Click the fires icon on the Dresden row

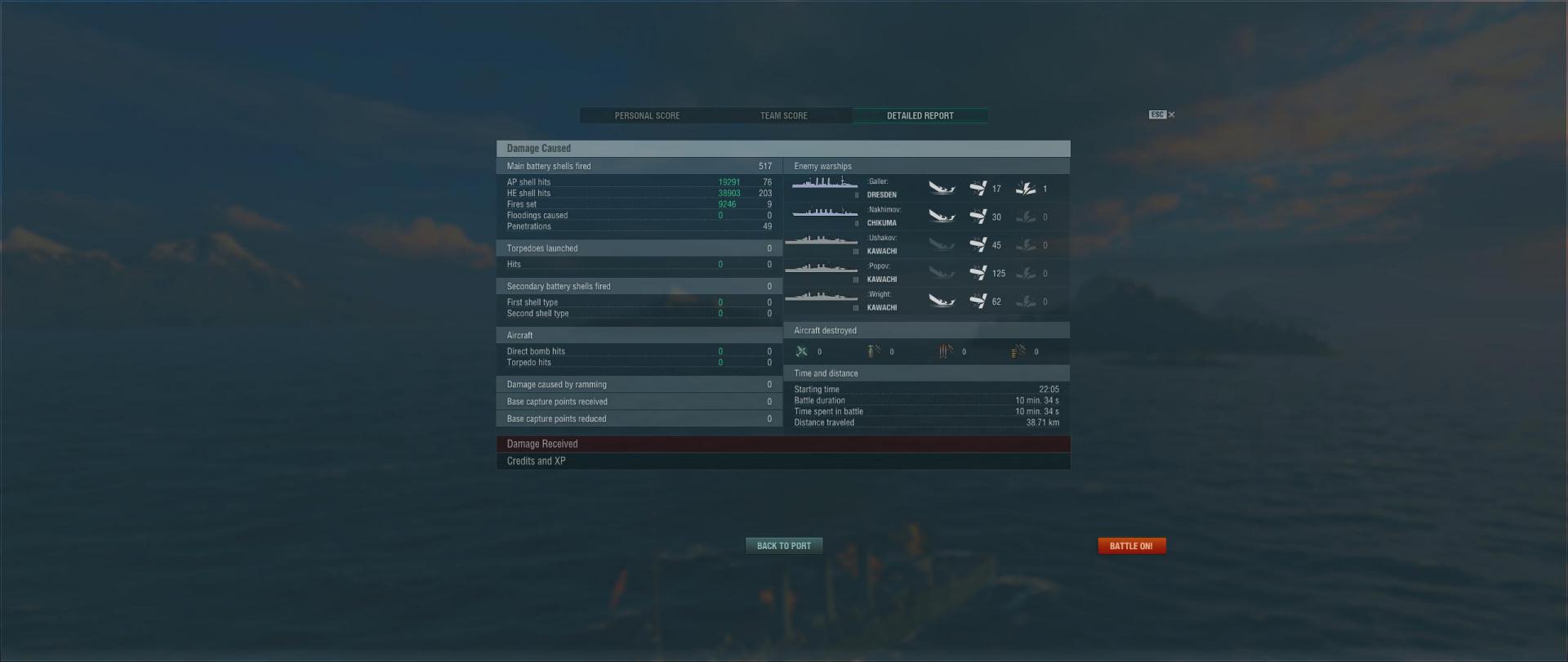click(1025, 189)
